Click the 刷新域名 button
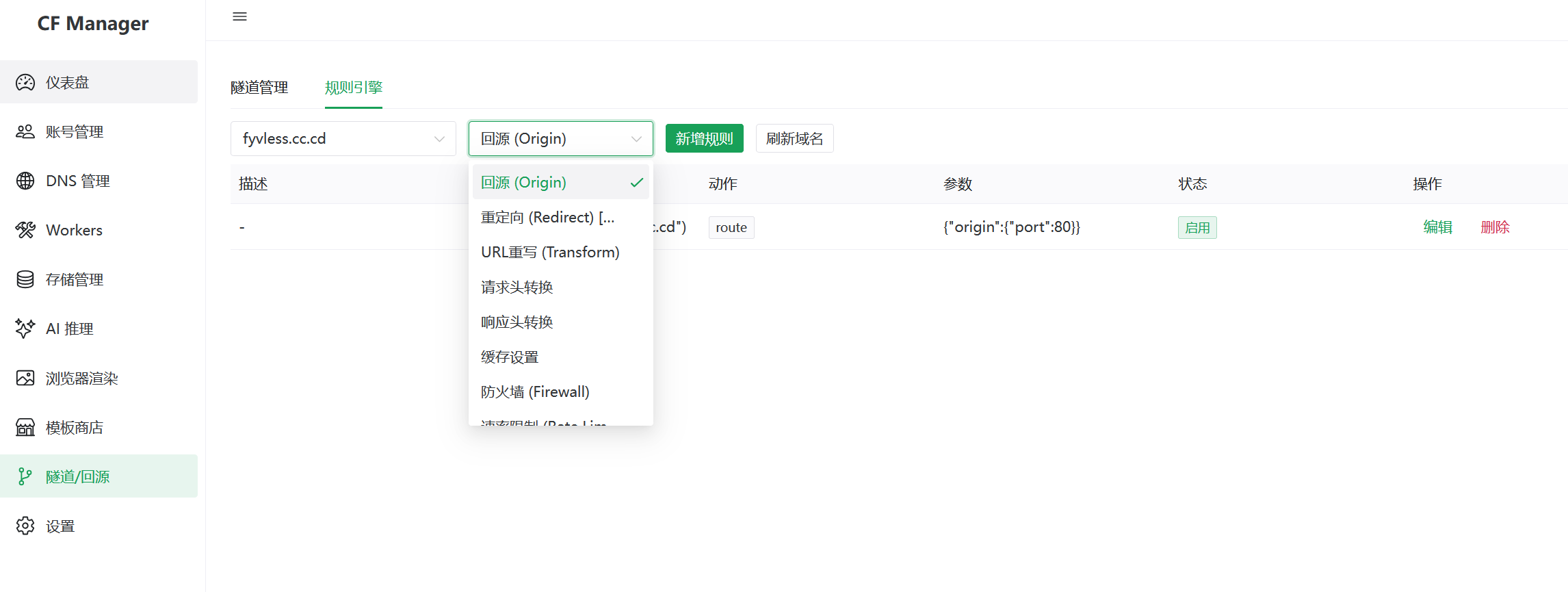Viewport: 1568px width, 592px height. coord(795,138)
